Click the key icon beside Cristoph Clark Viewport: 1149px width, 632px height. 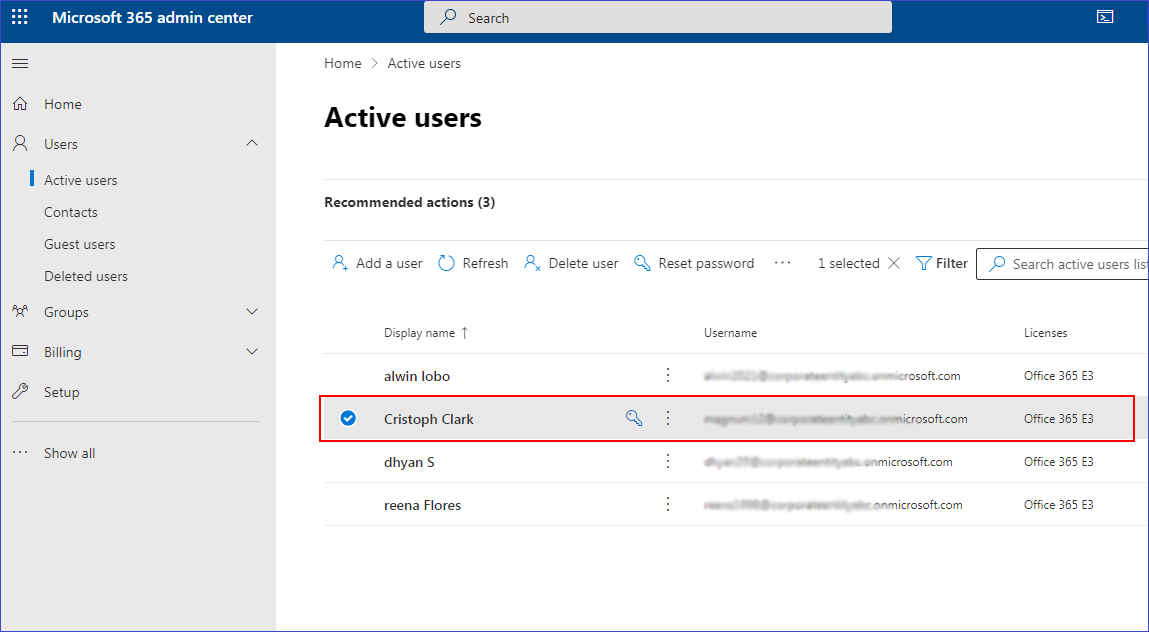[634, 419]
